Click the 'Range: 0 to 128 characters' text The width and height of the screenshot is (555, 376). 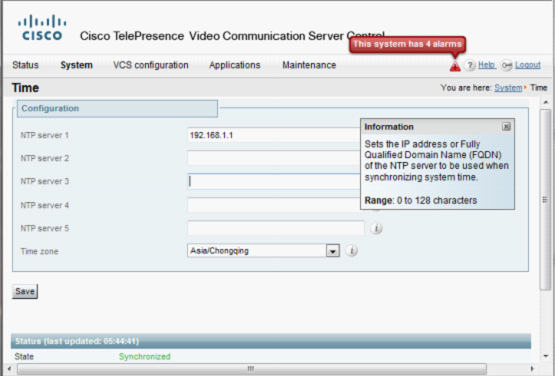(421, 201)
